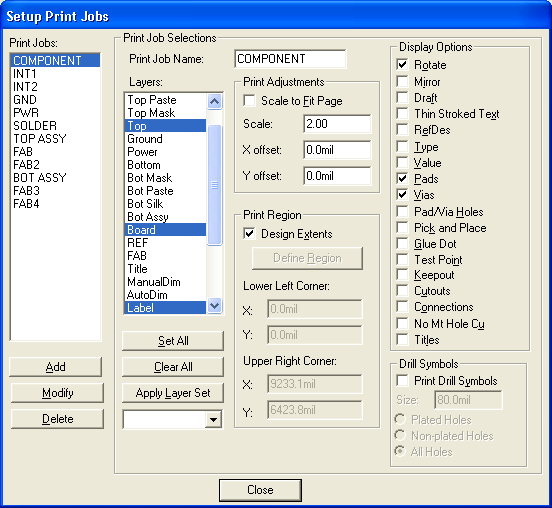Toggle the Rotate checkbox
The width and height of the screenshot is (552, 508).
[x=402, y=64]
